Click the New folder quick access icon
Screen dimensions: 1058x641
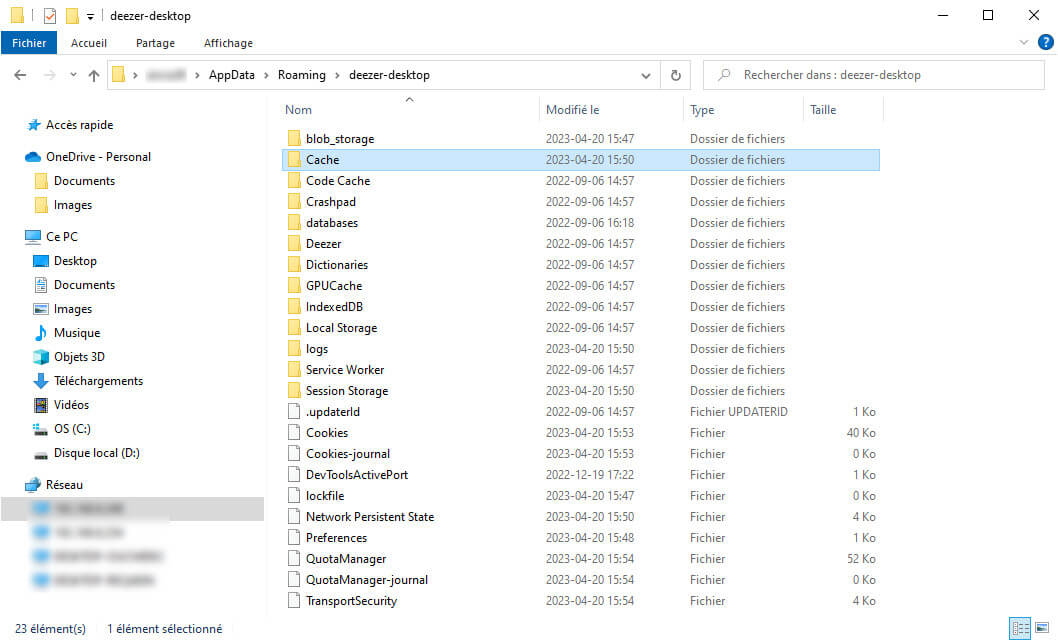pyautogui.click(x=72, y=15)
